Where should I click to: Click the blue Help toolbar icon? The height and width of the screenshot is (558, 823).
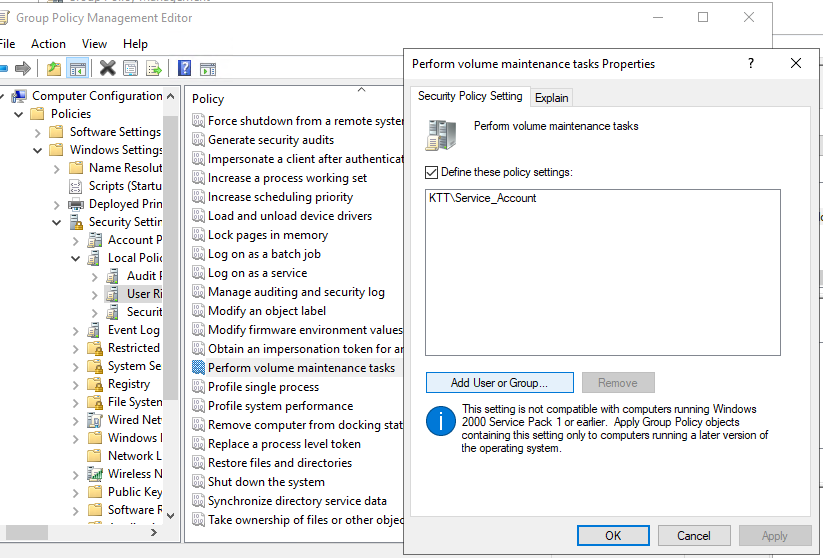coord(184,68)
